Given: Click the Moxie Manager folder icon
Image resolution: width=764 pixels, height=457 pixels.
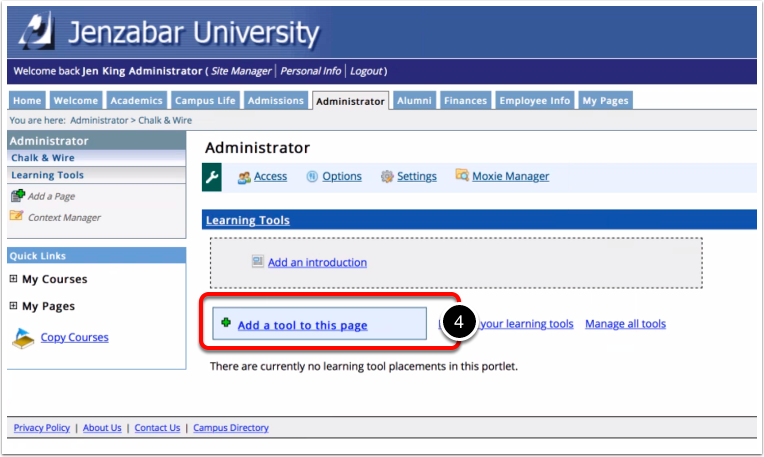Looking at the screenshot, I should [x=462, y=174].
